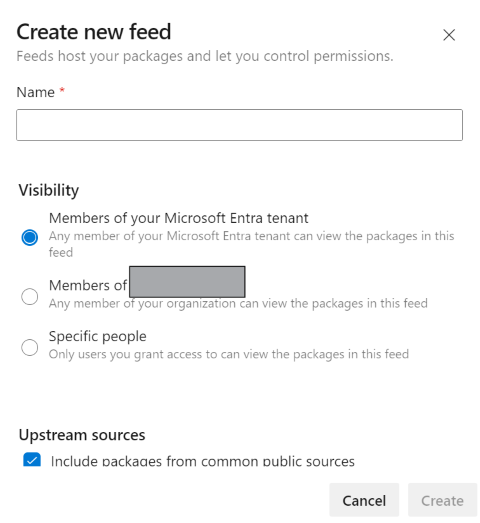This screenshot has width=480, height=523.
Task: Click the Create button
Action: [442, 500]
